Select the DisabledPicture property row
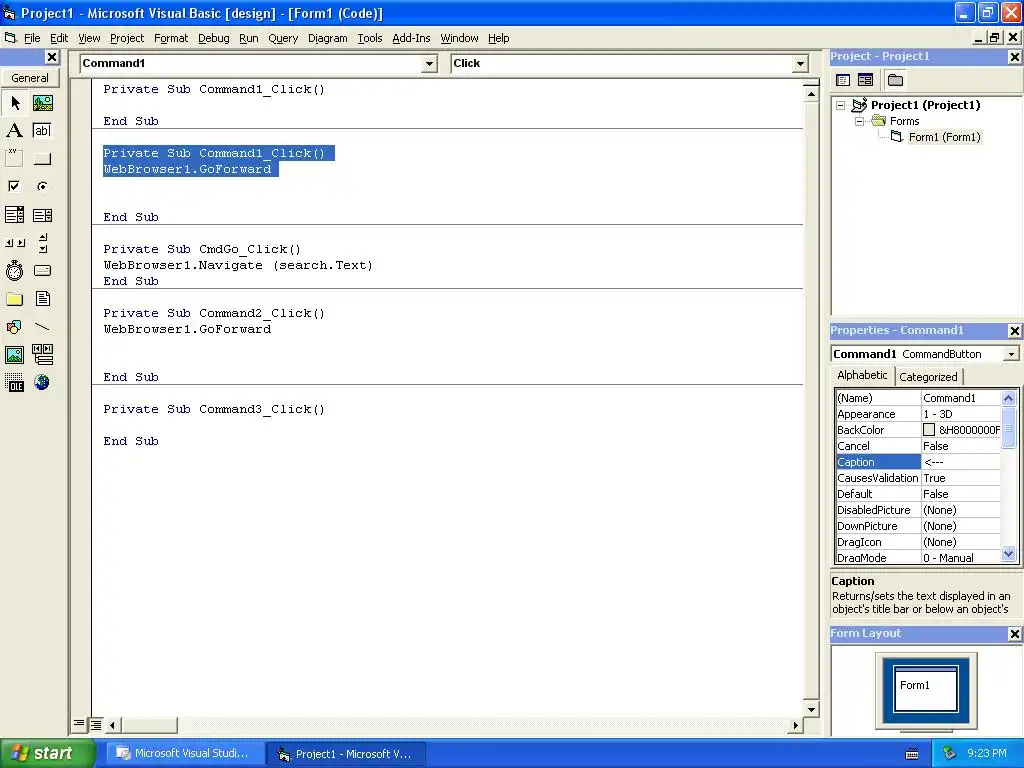 [x=918, y=510]
